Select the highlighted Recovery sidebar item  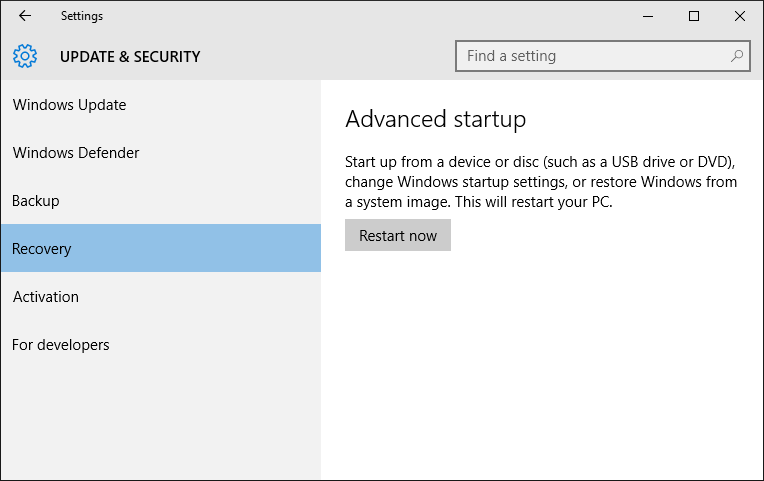(42, 249)
